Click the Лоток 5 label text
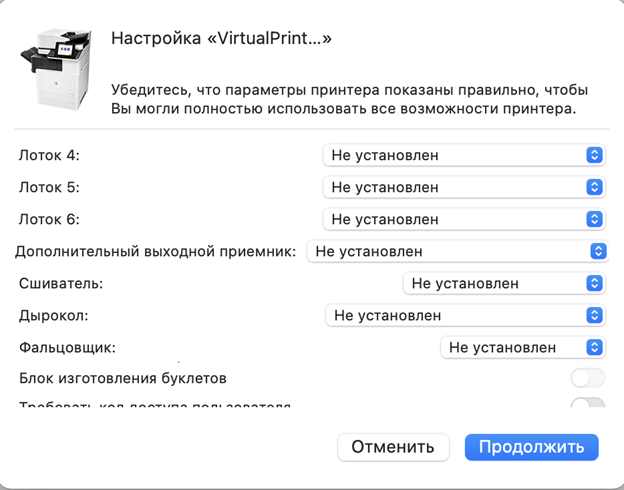Screen dimensions: 624x490 click(49, 187)
